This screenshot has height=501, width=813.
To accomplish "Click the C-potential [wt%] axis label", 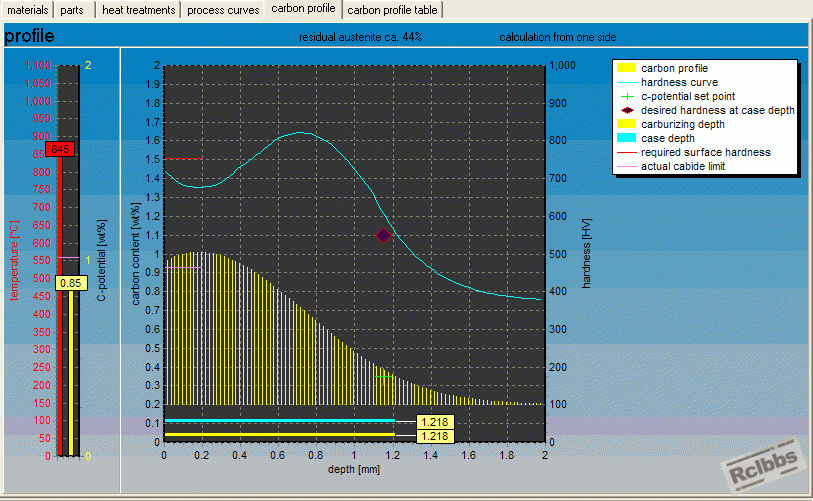I will [x=101, y=260].
